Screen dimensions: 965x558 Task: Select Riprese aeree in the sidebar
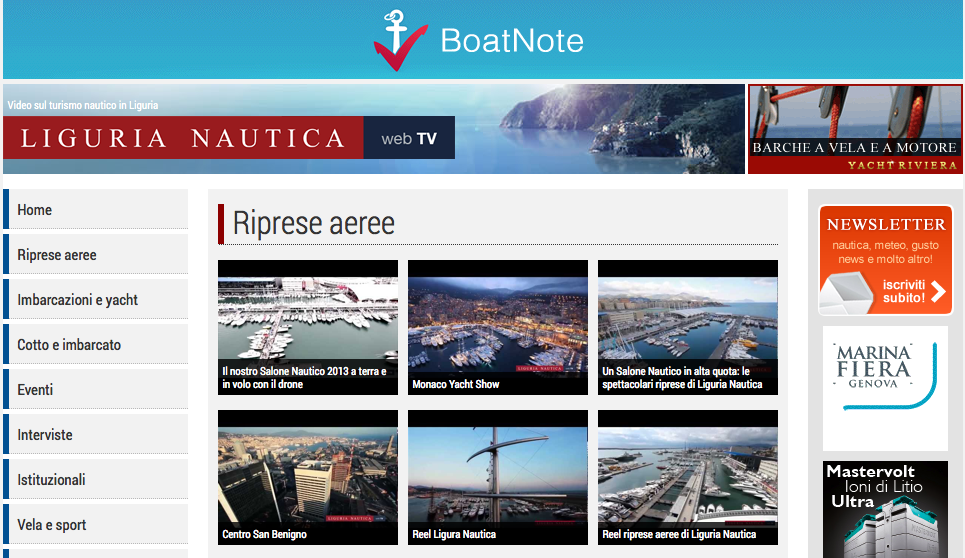pyautogui.click(x=95, y=254)
